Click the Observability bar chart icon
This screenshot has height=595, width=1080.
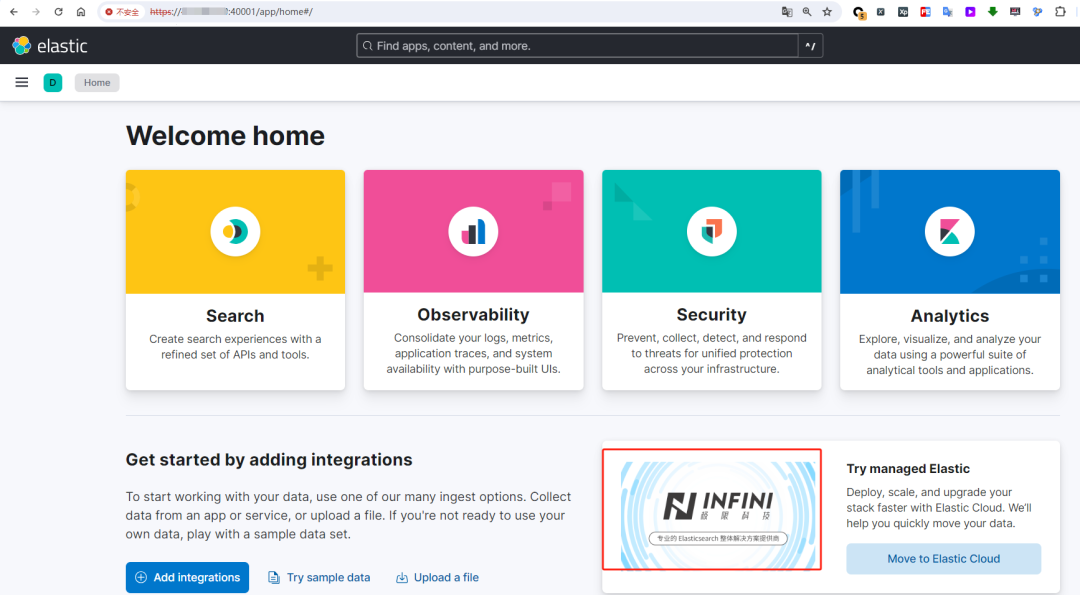pyautogui.click(x=473, y=231)
